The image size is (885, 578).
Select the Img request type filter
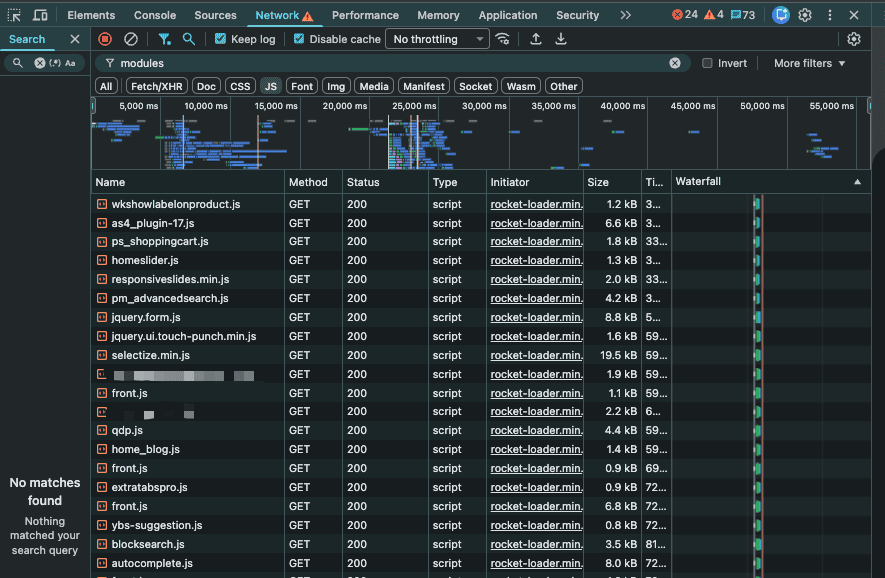(336, 86)
